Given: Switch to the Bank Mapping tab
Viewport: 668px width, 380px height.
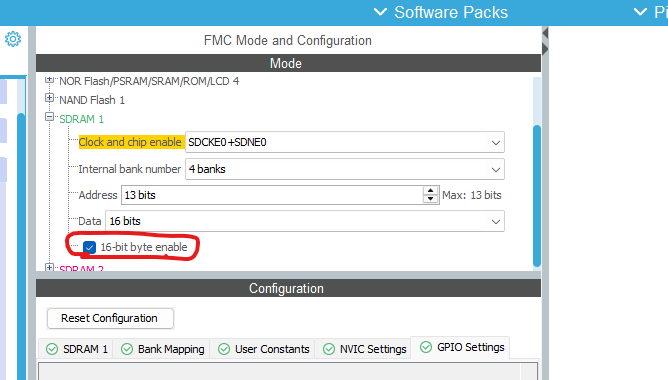Looking at the screenshot, I should (162, 349).
